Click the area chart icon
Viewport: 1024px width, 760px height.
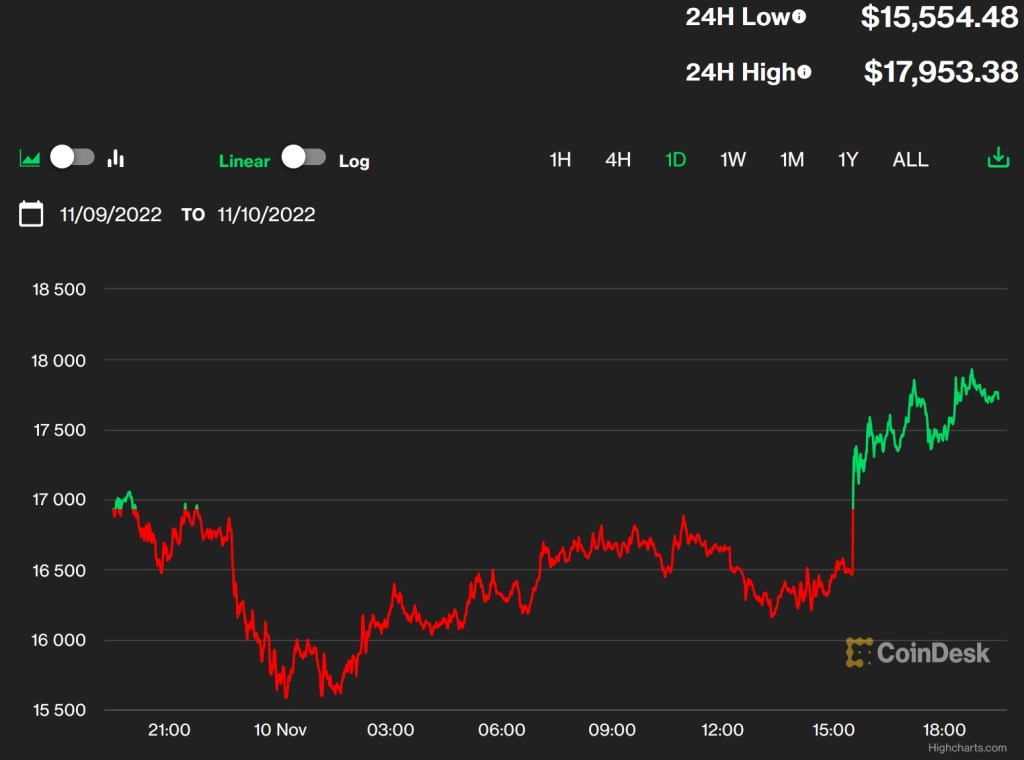pos(30,158)
